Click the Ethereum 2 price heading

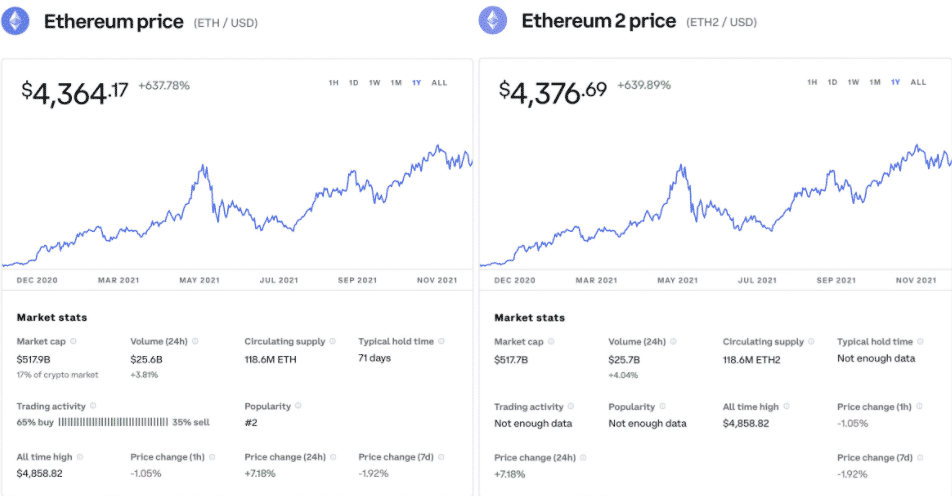(599, 21)
